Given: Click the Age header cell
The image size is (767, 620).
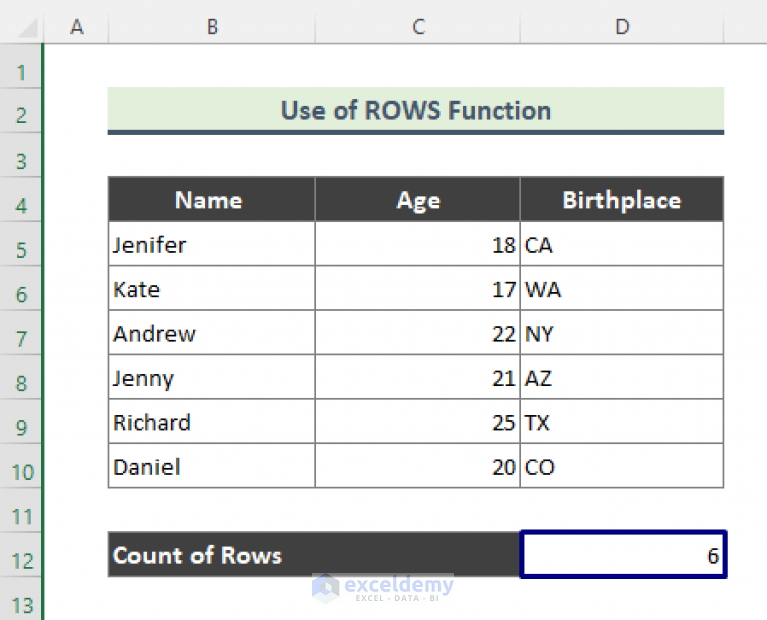Looking at the screenshot, I should (418, 199).
